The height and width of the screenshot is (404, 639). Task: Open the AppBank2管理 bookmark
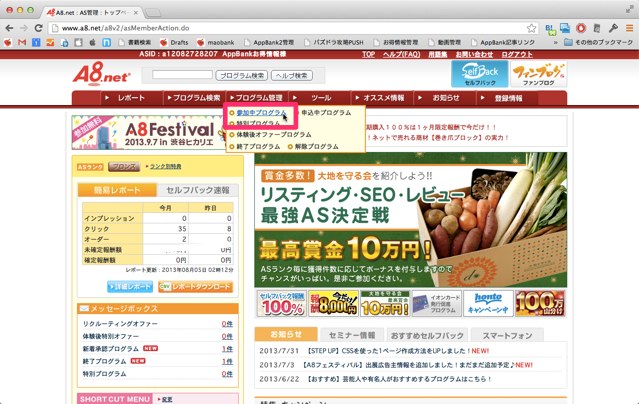[269, 42]
